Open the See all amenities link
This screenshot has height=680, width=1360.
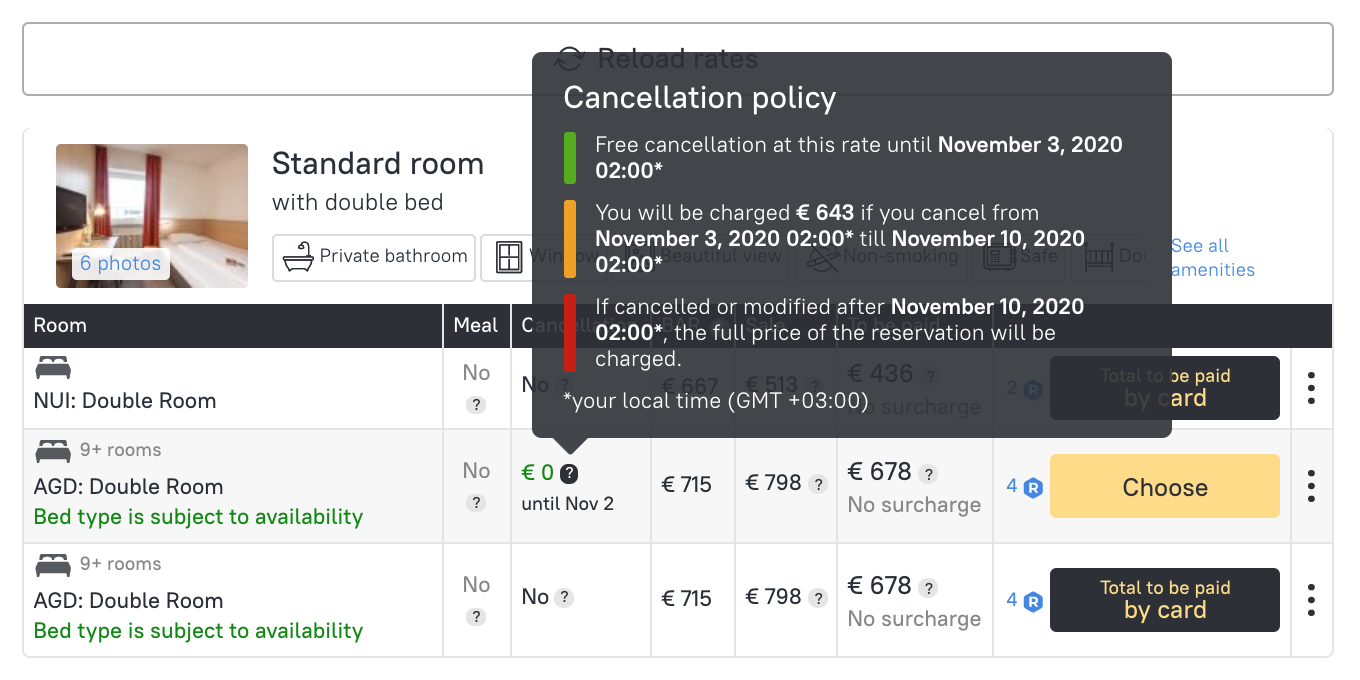pos(1212,258)
